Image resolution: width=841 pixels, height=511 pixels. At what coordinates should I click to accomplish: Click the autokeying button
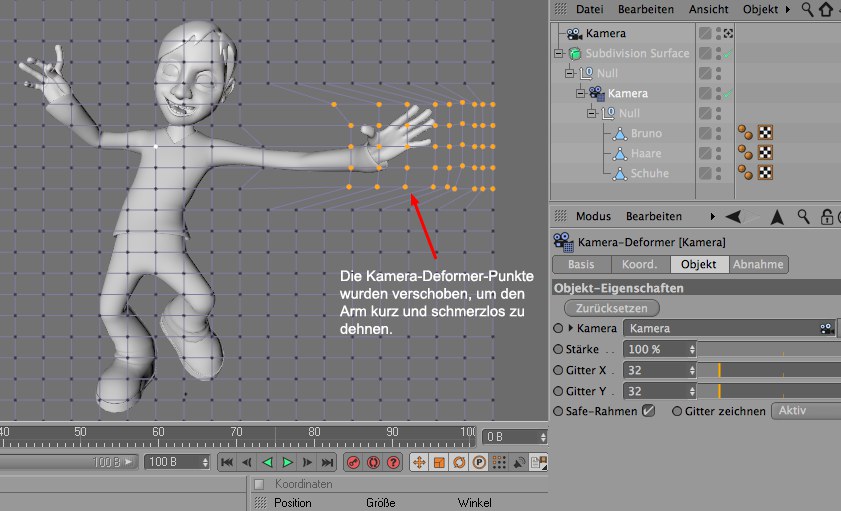click(373, 462)
